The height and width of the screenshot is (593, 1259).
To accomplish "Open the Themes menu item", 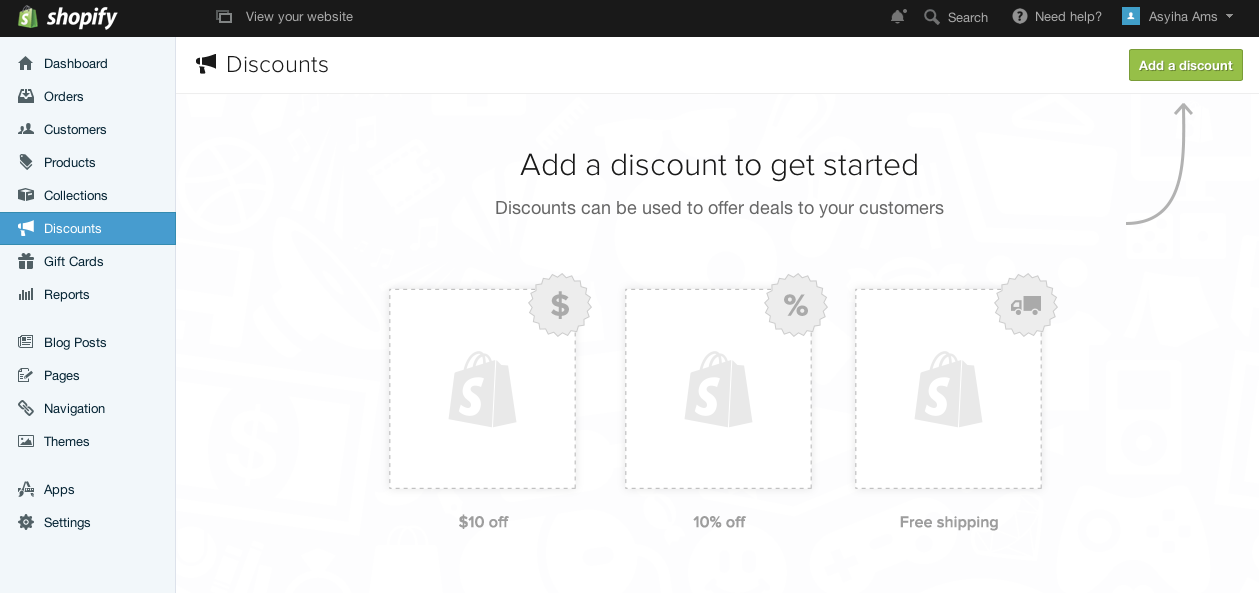I will pyautogui.click(x=66, y=442).
